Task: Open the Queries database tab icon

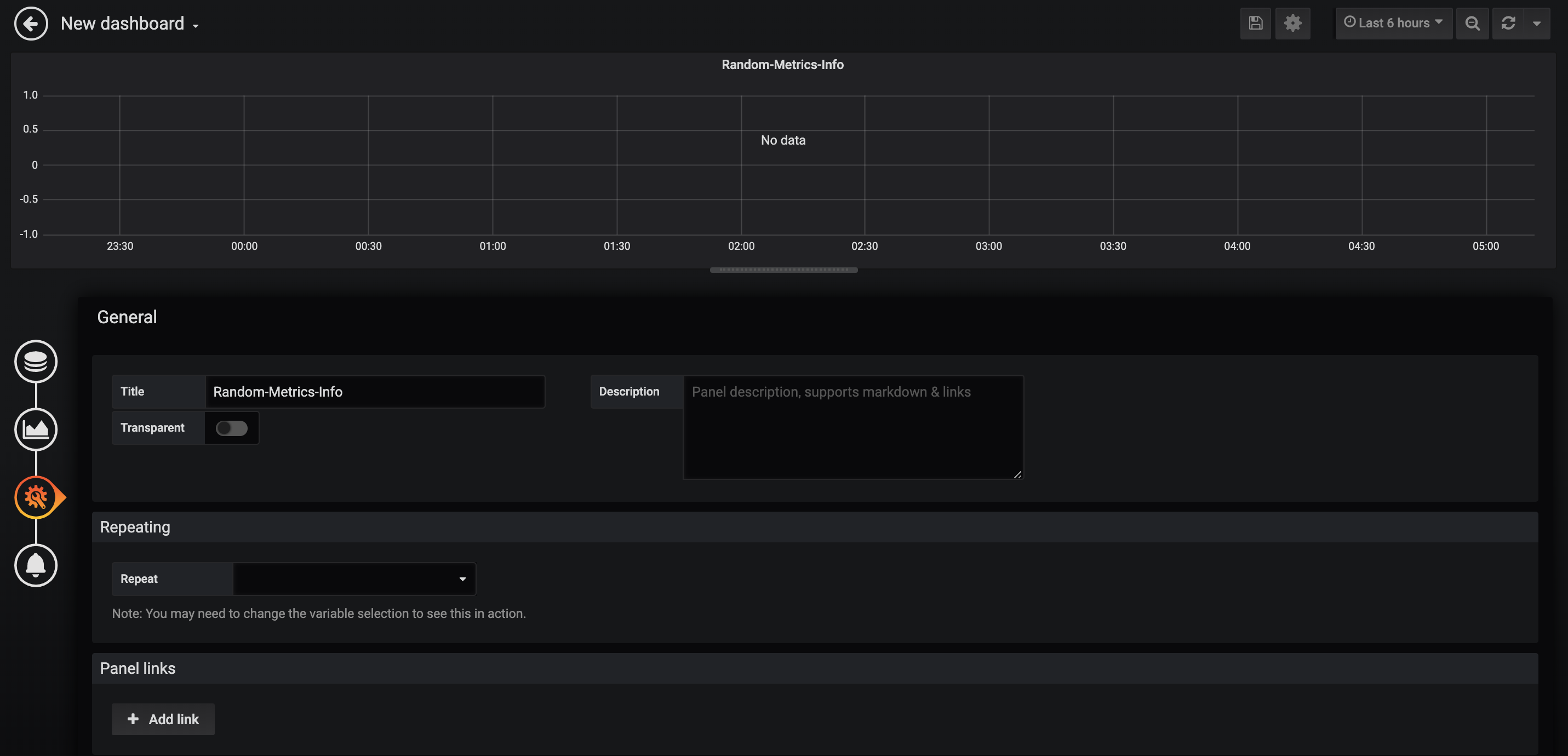Action: click(x=36, y=362)
